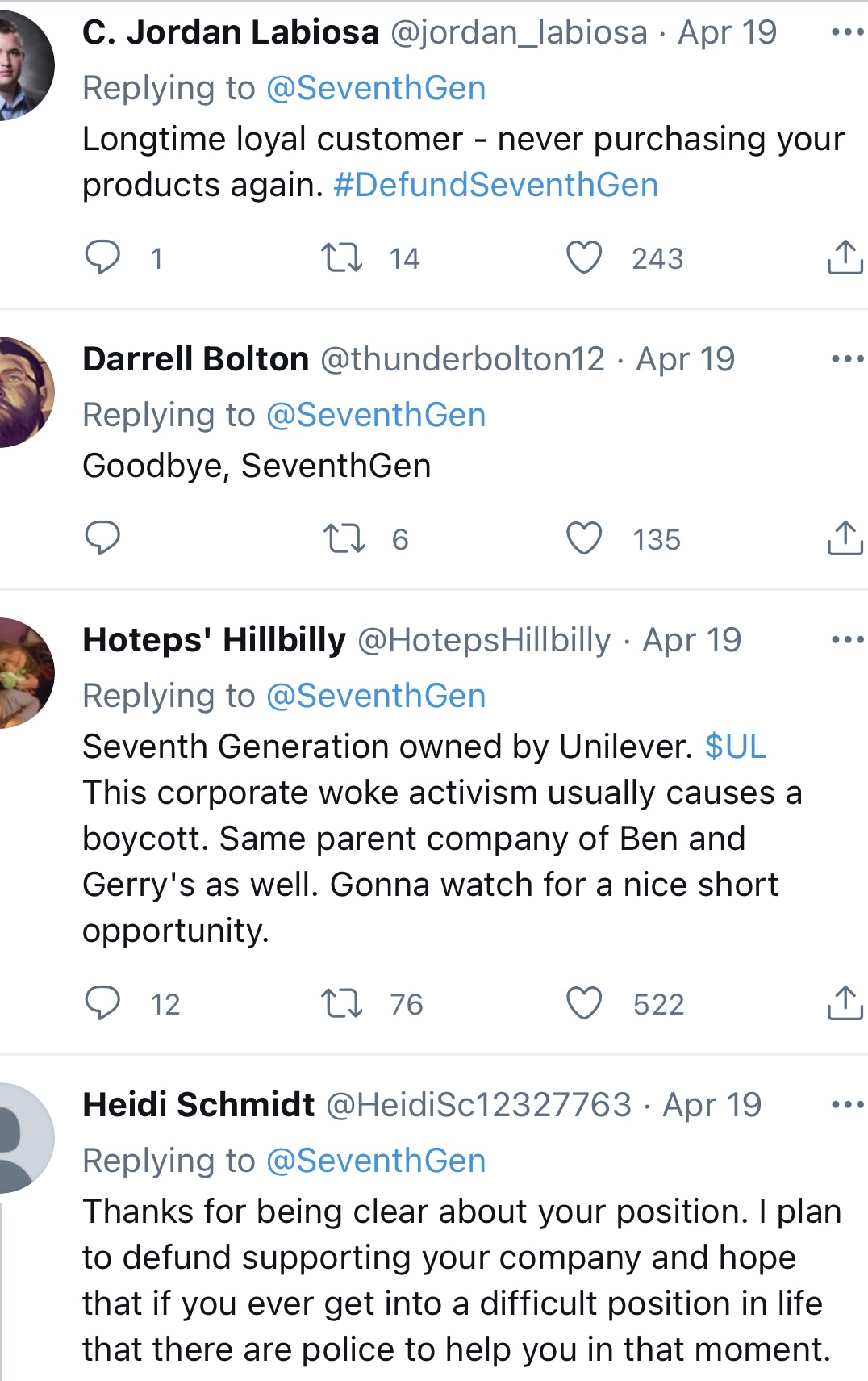Share Darrell Bolton's tweet
Screen dimensions: 868x1381
click(845, 538)
